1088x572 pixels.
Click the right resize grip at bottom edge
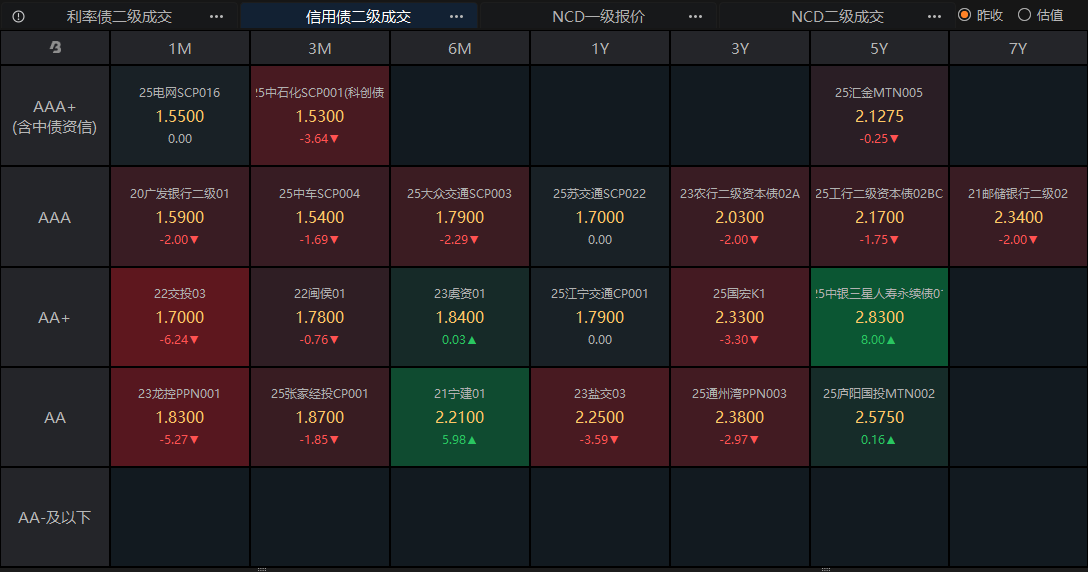(826, 569)
